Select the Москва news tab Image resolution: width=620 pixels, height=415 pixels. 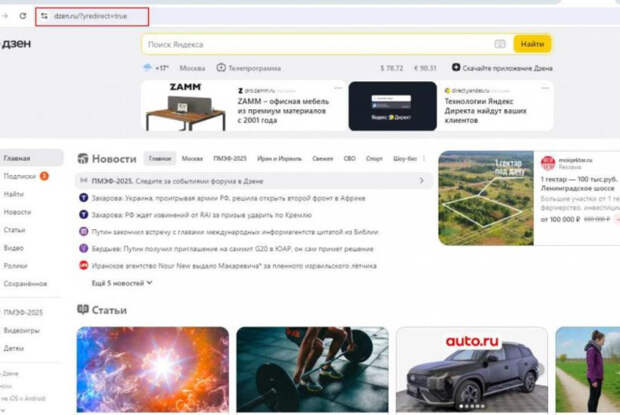coord(192,158)
